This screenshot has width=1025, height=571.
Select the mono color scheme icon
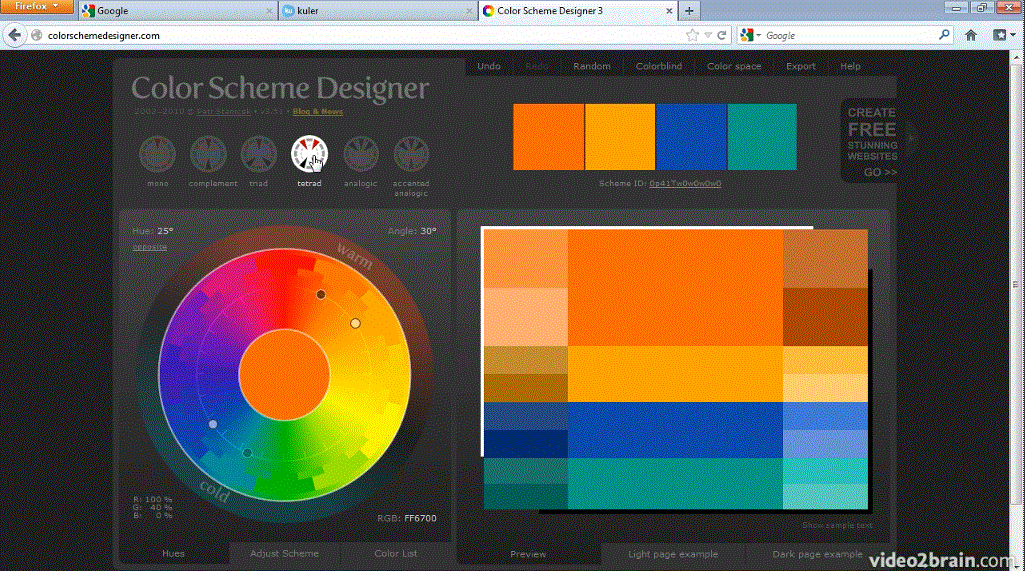coord(157,154)
